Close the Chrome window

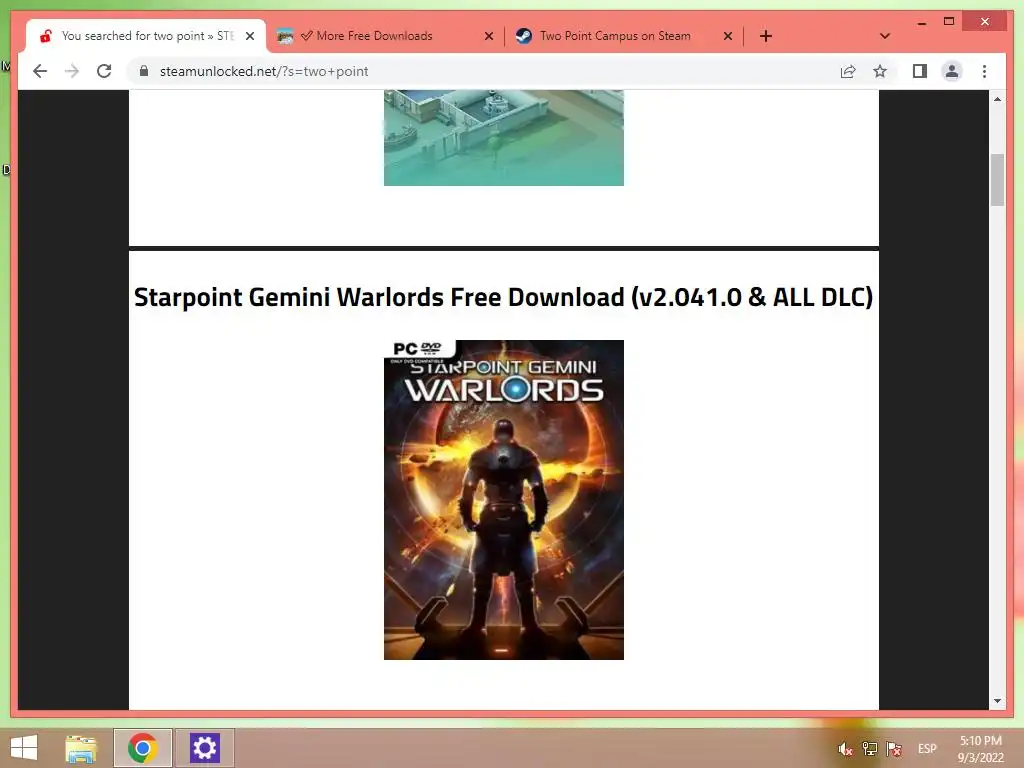point(985,22)
